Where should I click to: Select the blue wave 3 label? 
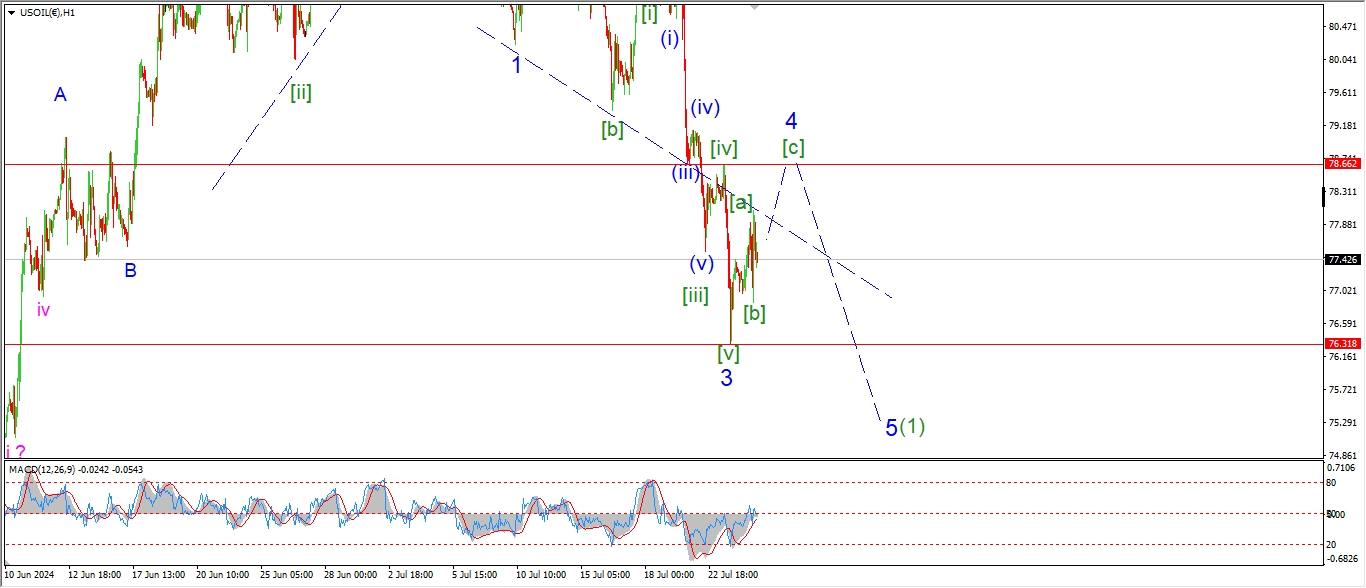(726, 377)
